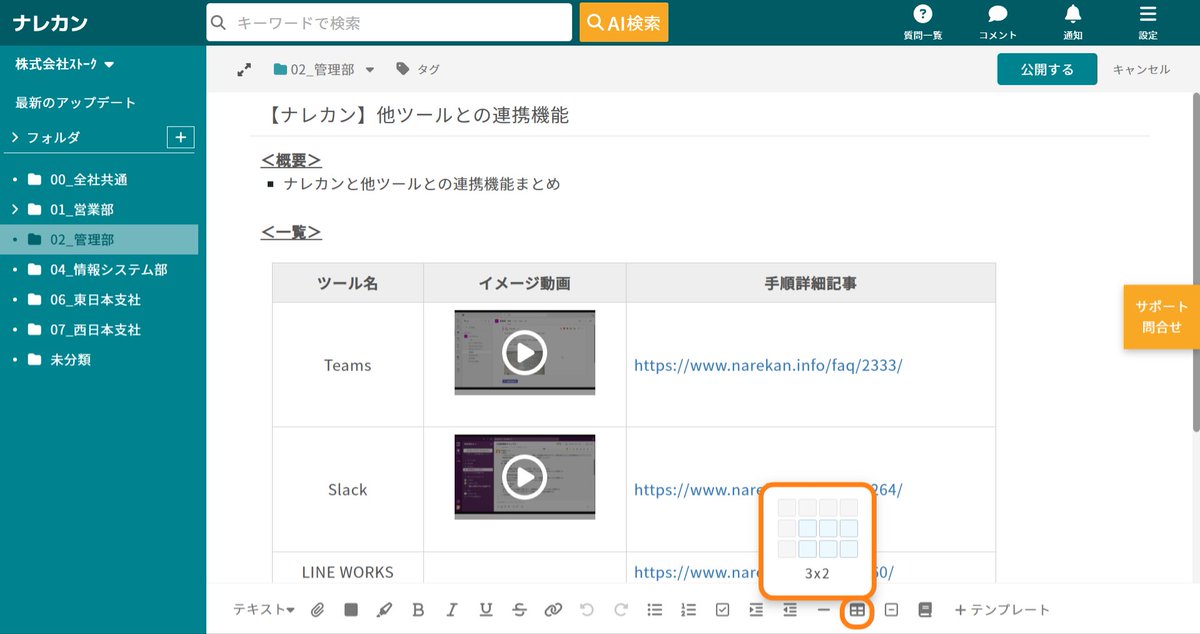1200x634 pixels.
Task: Open the 00_全社共通 folder
Action: click(89, 180)
